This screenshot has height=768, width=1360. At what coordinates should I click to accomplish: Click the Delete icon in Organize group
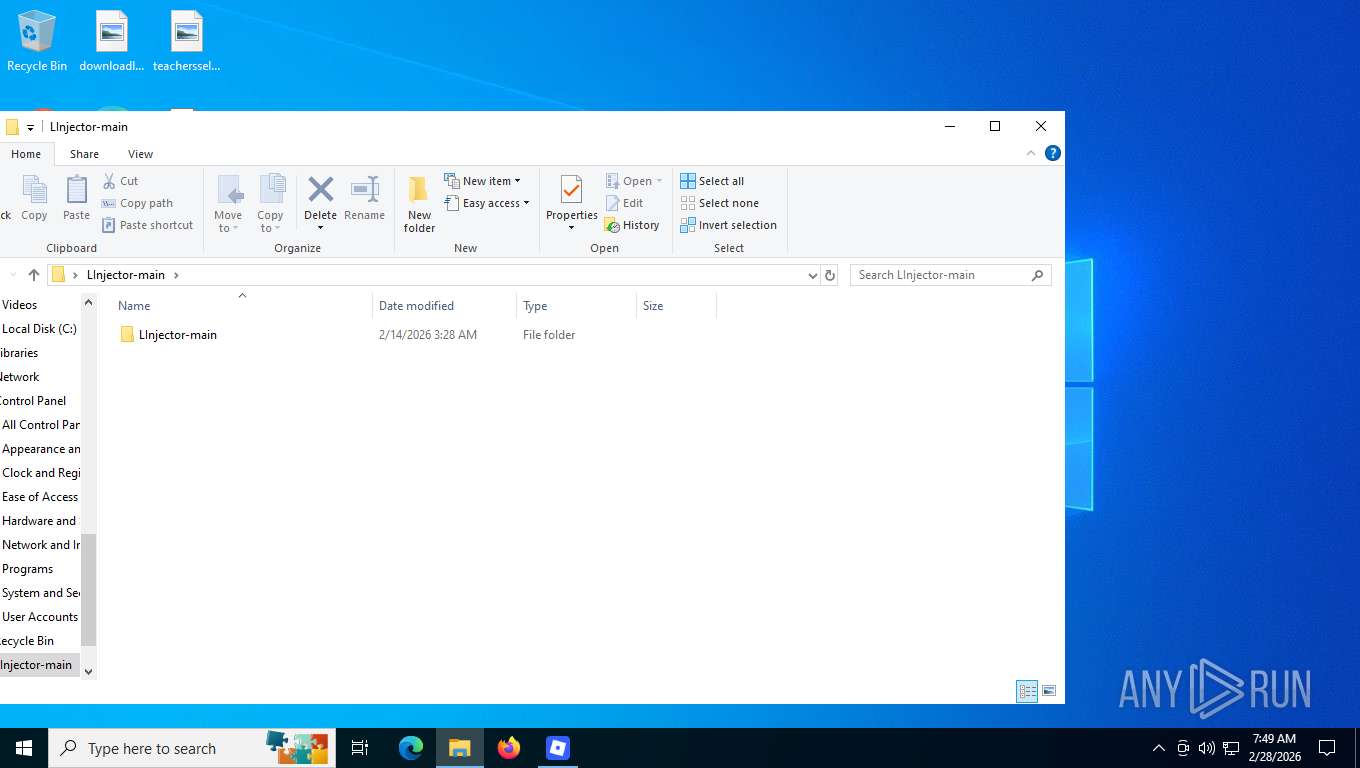320,190
